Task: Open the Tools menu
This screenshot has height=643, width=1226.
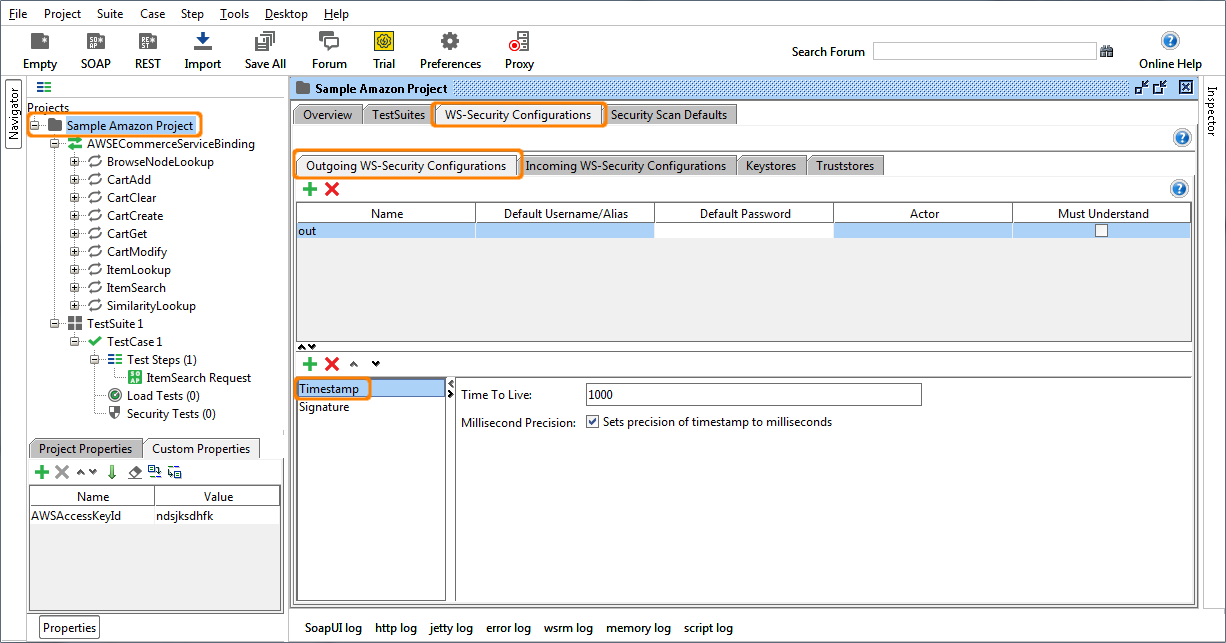Action: pos(234,14)
